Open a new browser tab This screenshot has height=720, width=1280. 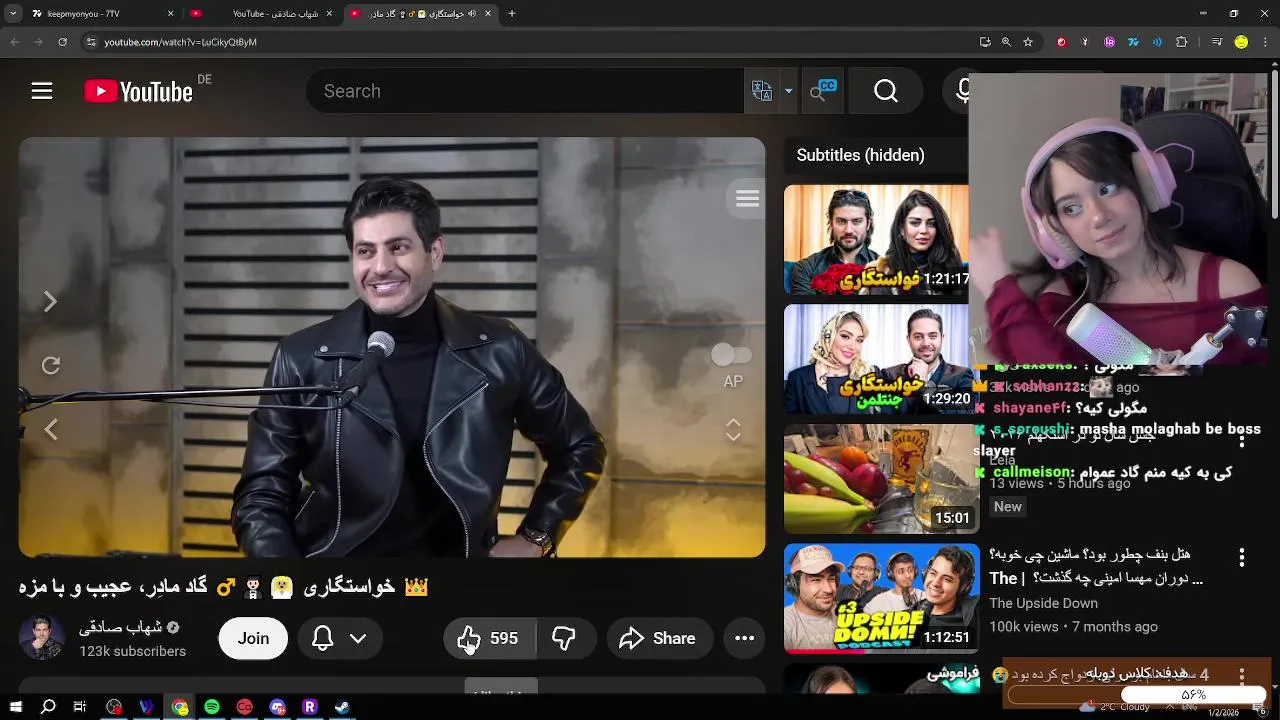(x=512, y=14)
